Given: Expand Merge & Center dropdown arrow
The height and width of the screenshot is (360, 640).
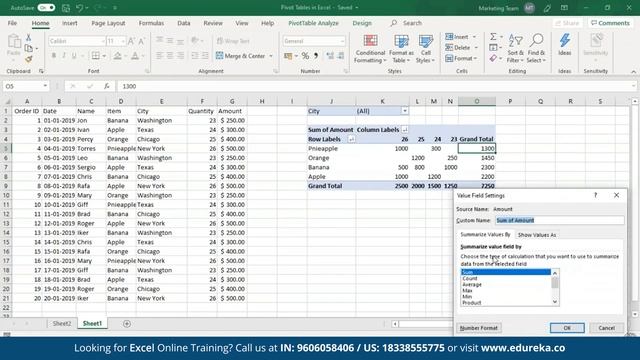Looking at the screenshot, I should (271, 56).
